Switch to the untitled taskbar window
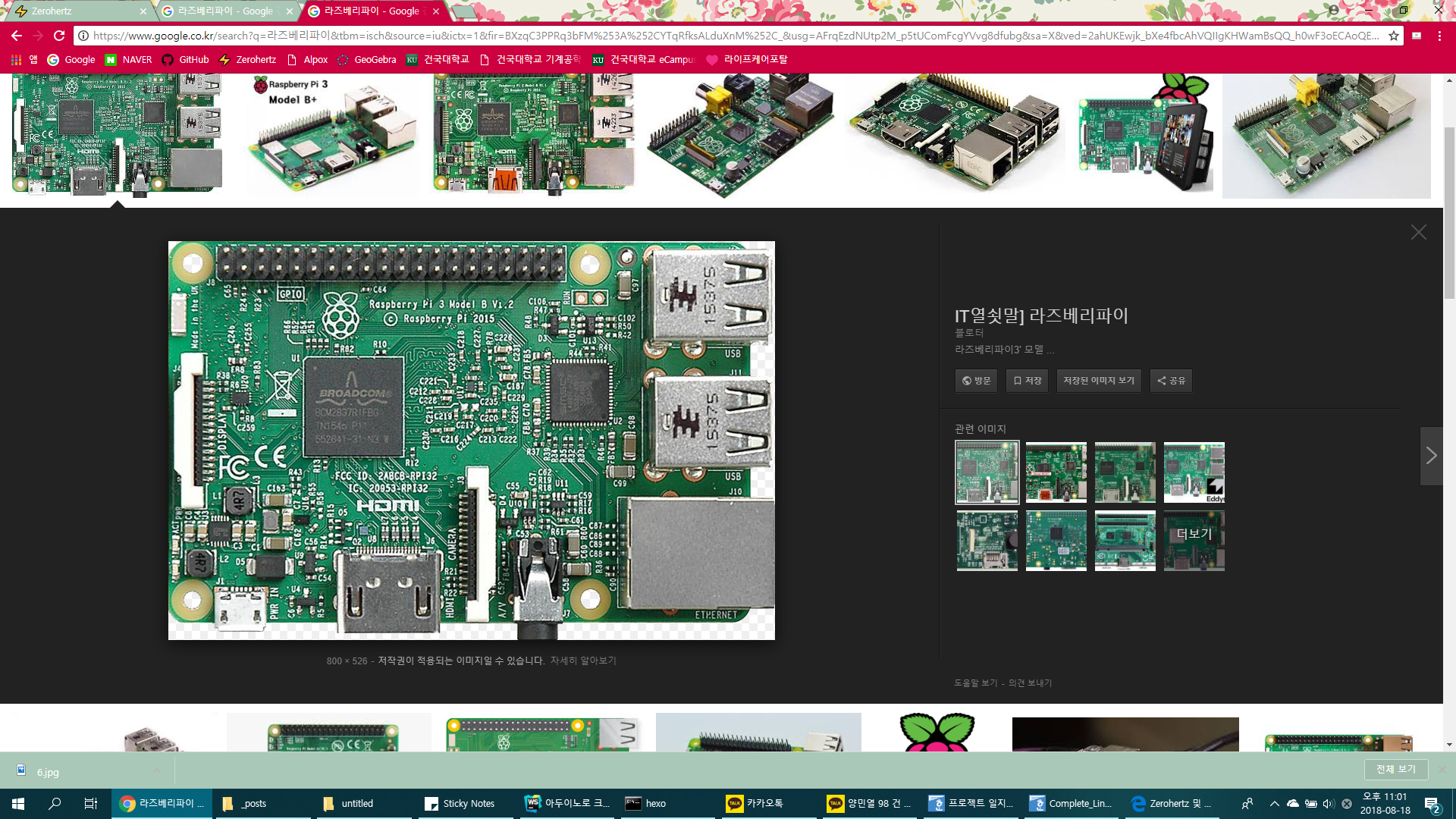This screenshot has height=819, width=1456. (364, 803)
